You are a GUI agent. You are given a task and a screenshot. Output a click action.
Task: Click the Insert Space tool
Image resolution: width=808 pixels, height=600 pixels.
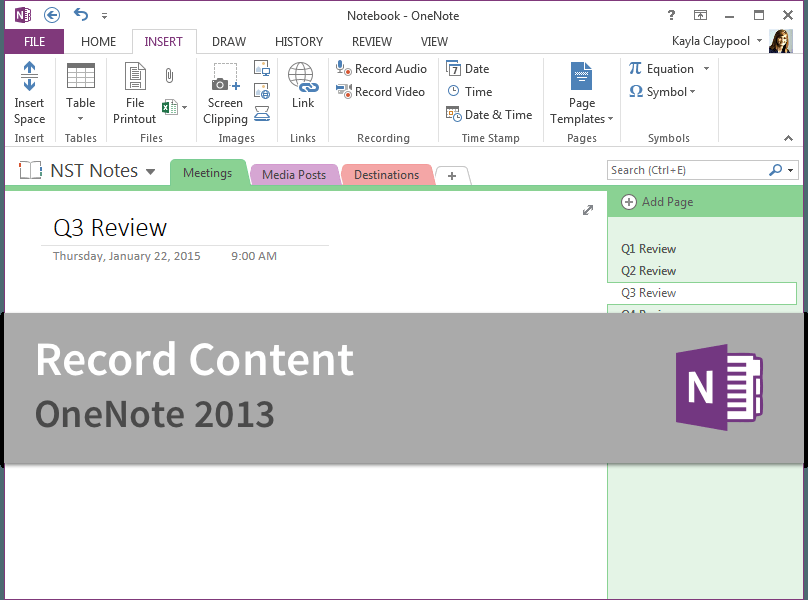tap(29, 93)
